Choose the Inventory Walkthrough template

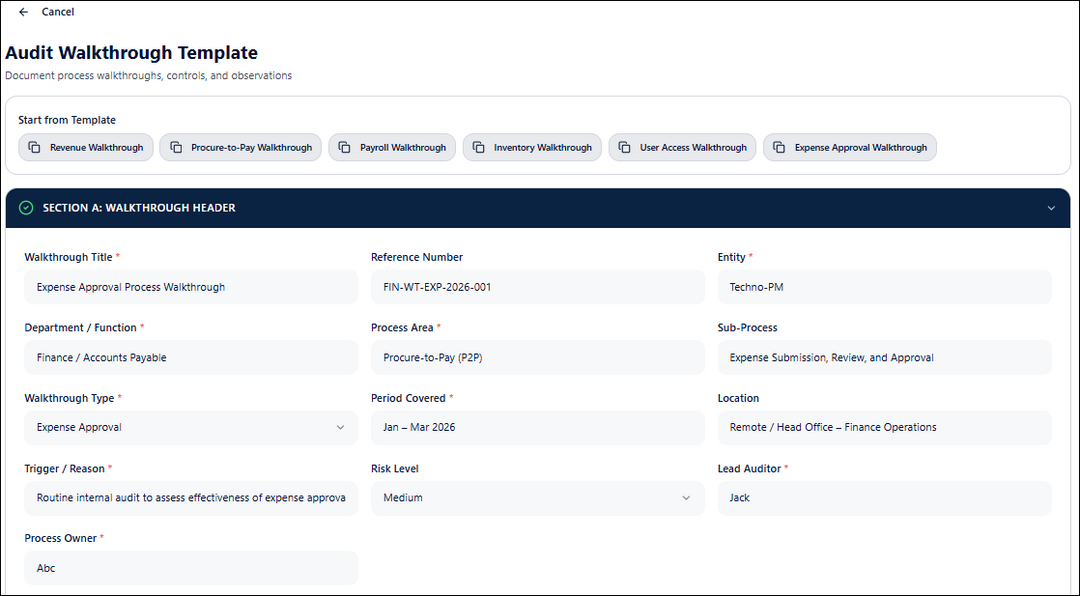pyautogui.click(x=532, y=147)
